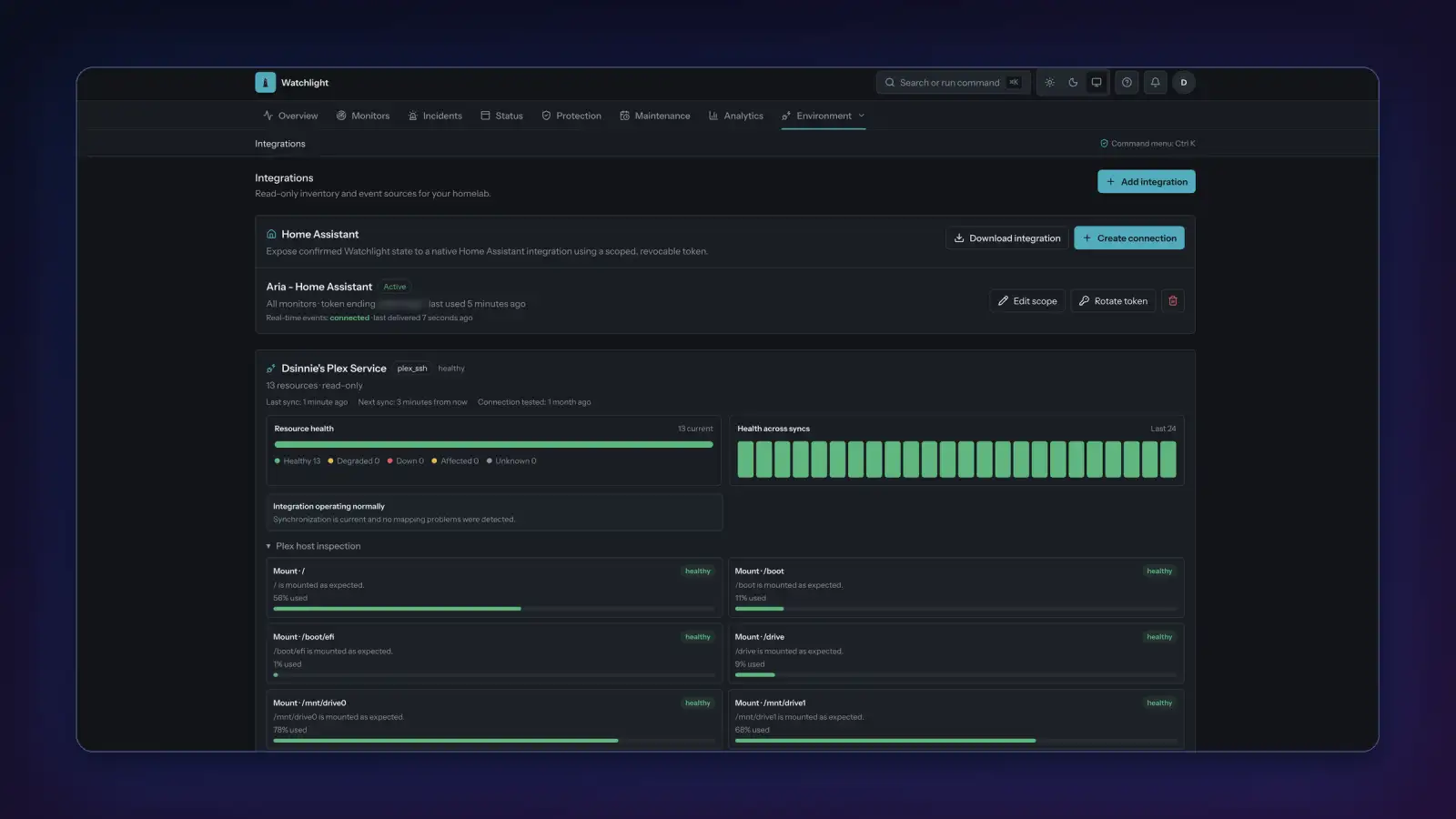Click the Mount / 56% used bar
The height and width of the screenshot is (819, 1456).
point(493,609)
